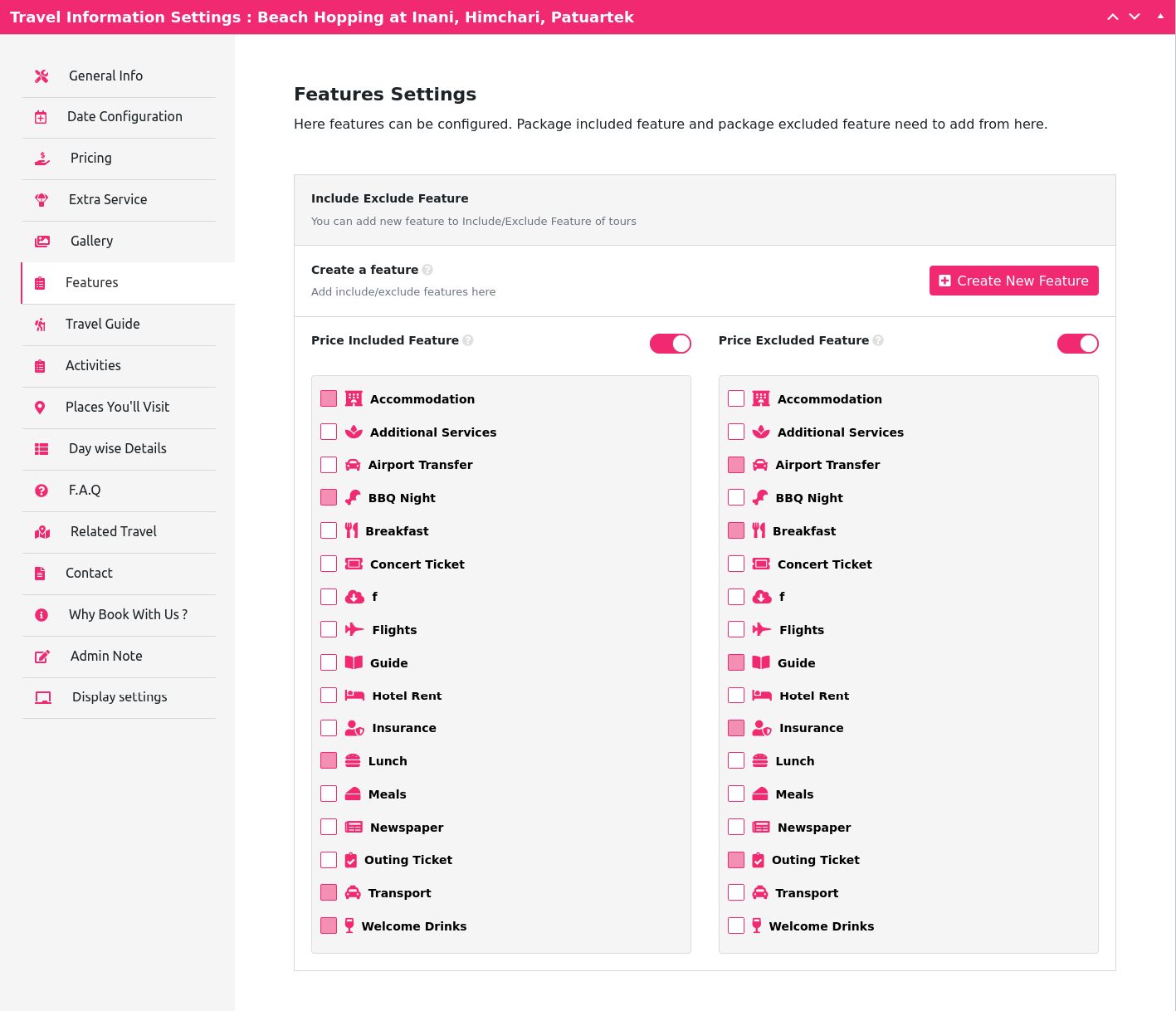Image resolution: width=1176 pixels, height=1011 pixels.
Task: Uncheck excluded Guide checkbox
Action: [x=736, y=662]
